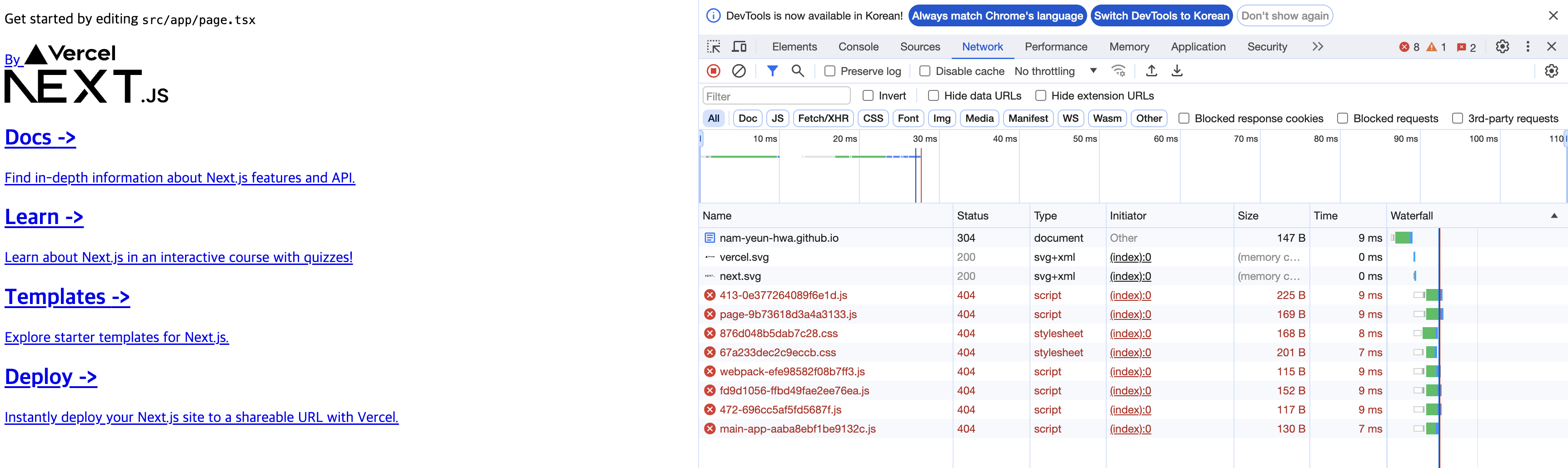This screenshot has height=468, width=1568.
Task: Click the warning count badge
Action: pyautogui.click(x=1437, y=47)
